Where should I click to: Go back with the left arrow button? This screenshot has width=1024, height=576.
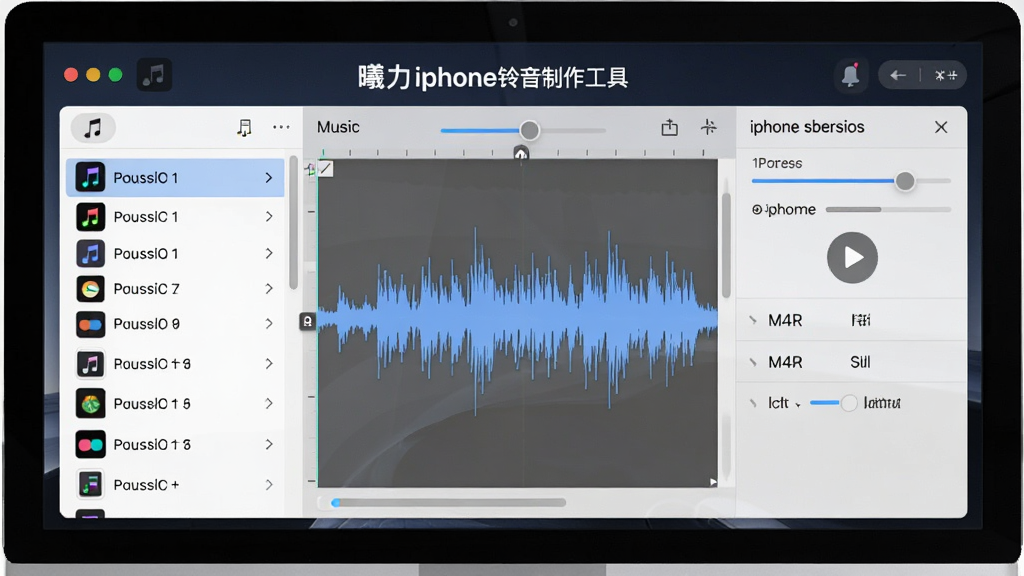tap(899, 76)
